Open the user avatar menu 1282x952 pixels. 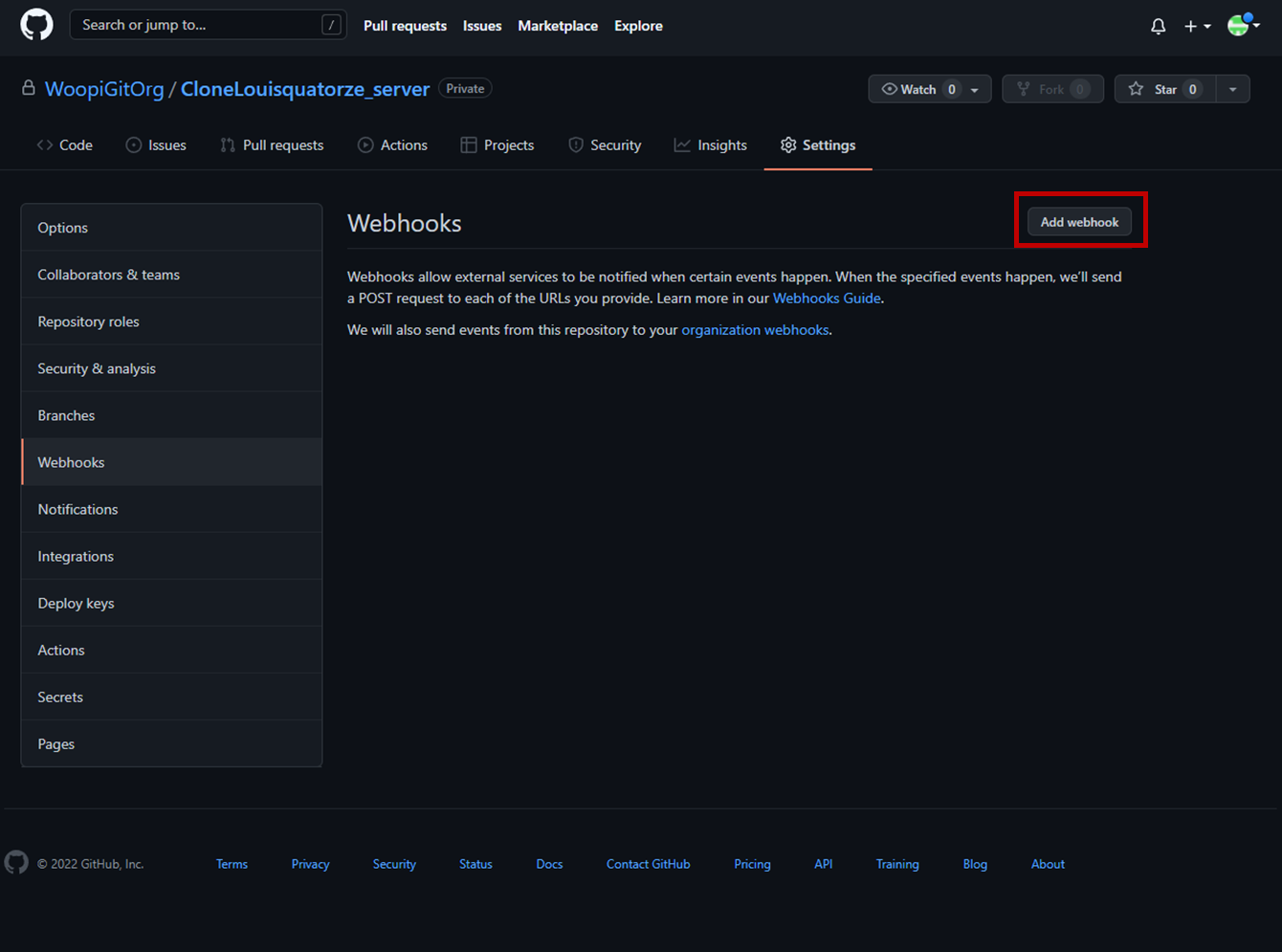tap(1243, 25)
